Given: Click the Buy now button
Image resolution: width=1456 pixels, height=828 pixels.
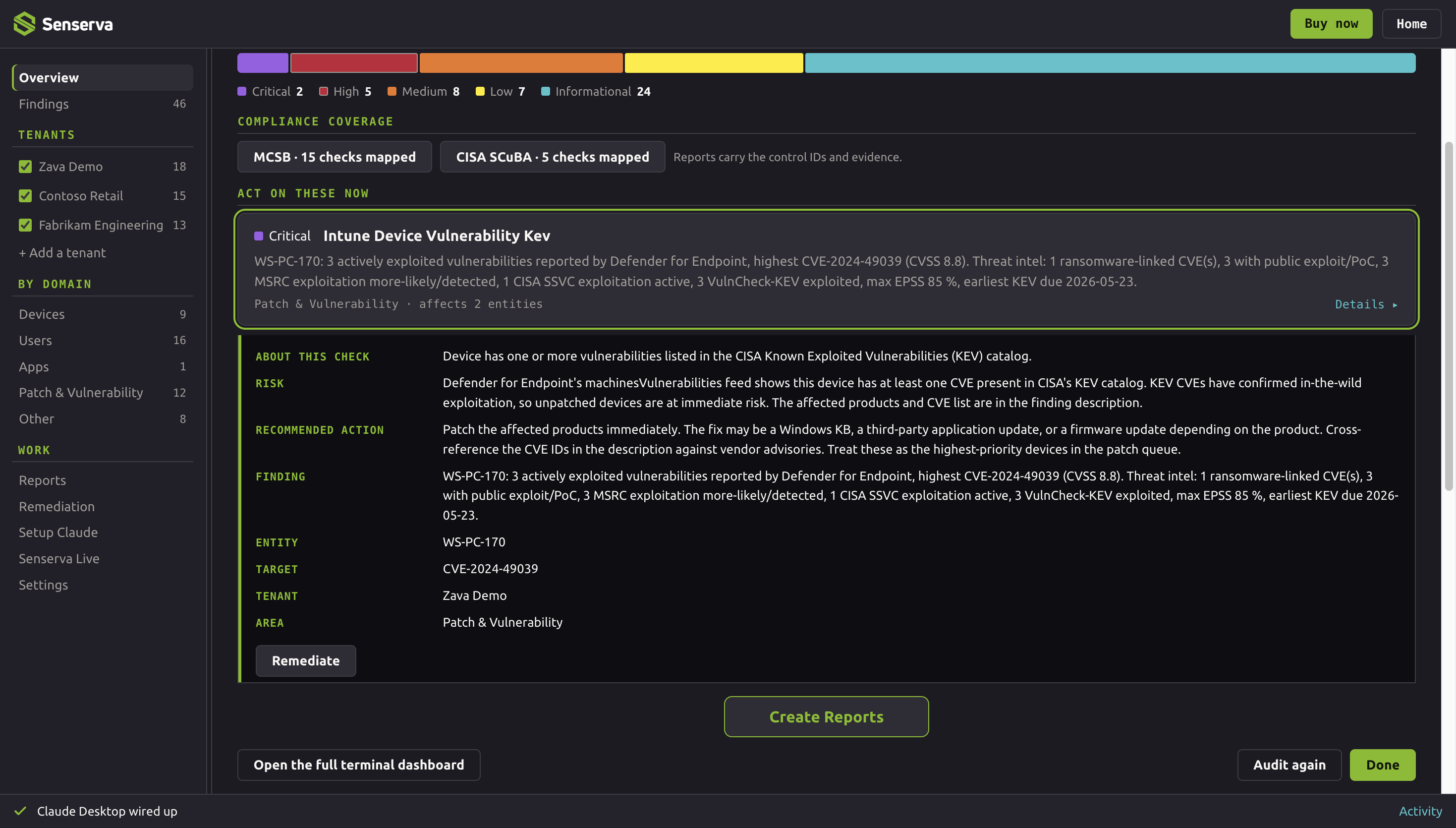Looking at the screenshot, I should click(1331, 24).
